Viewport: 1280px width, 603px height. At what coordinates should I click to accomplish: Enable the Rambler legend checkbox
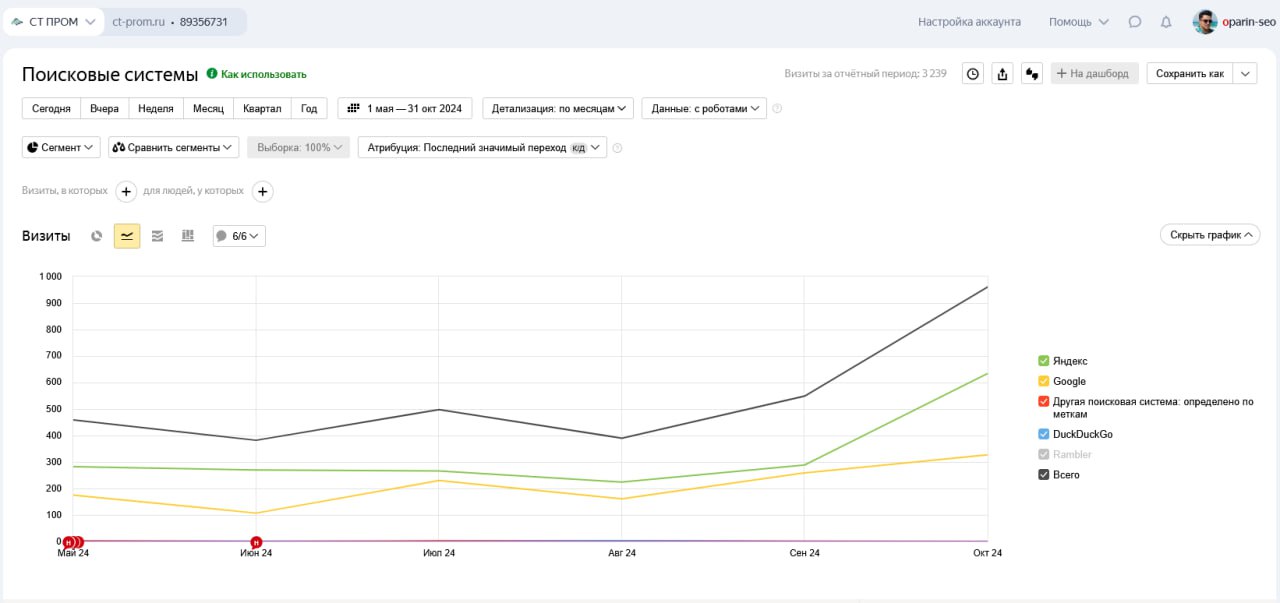[x=1044, y=455]
